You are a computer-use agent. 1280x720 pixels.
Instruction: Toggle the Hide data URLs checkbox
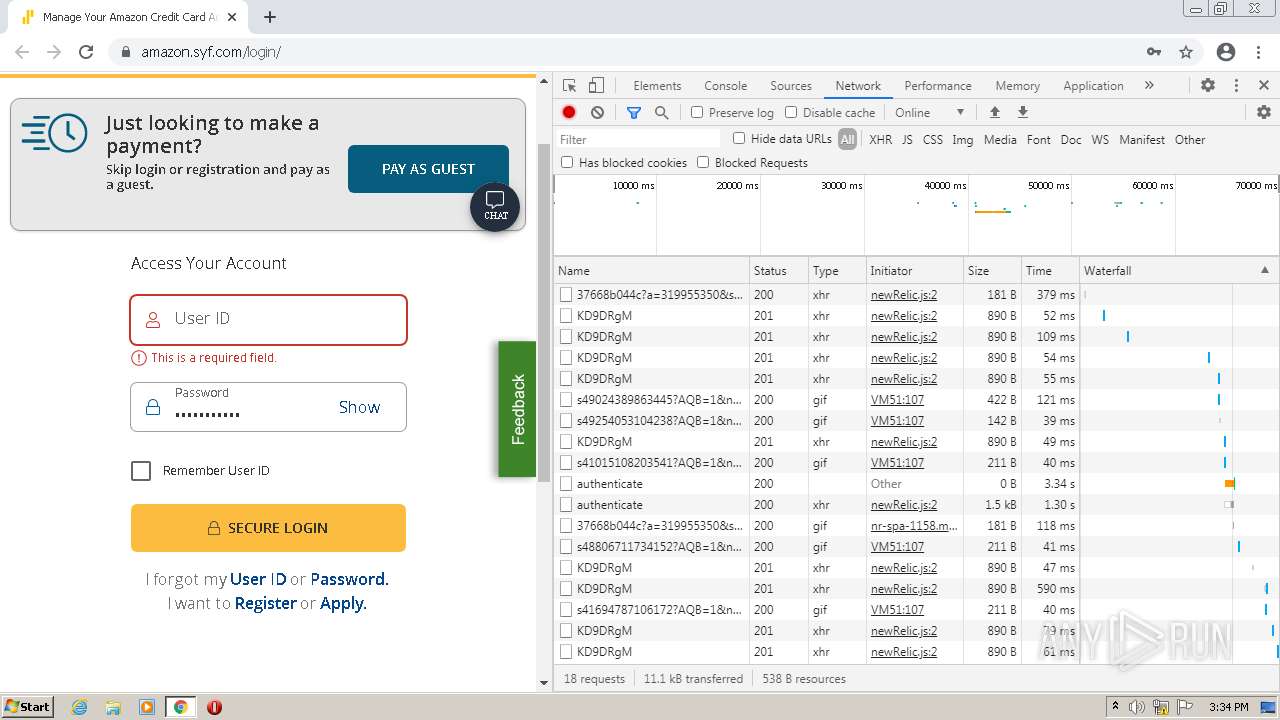739,139
